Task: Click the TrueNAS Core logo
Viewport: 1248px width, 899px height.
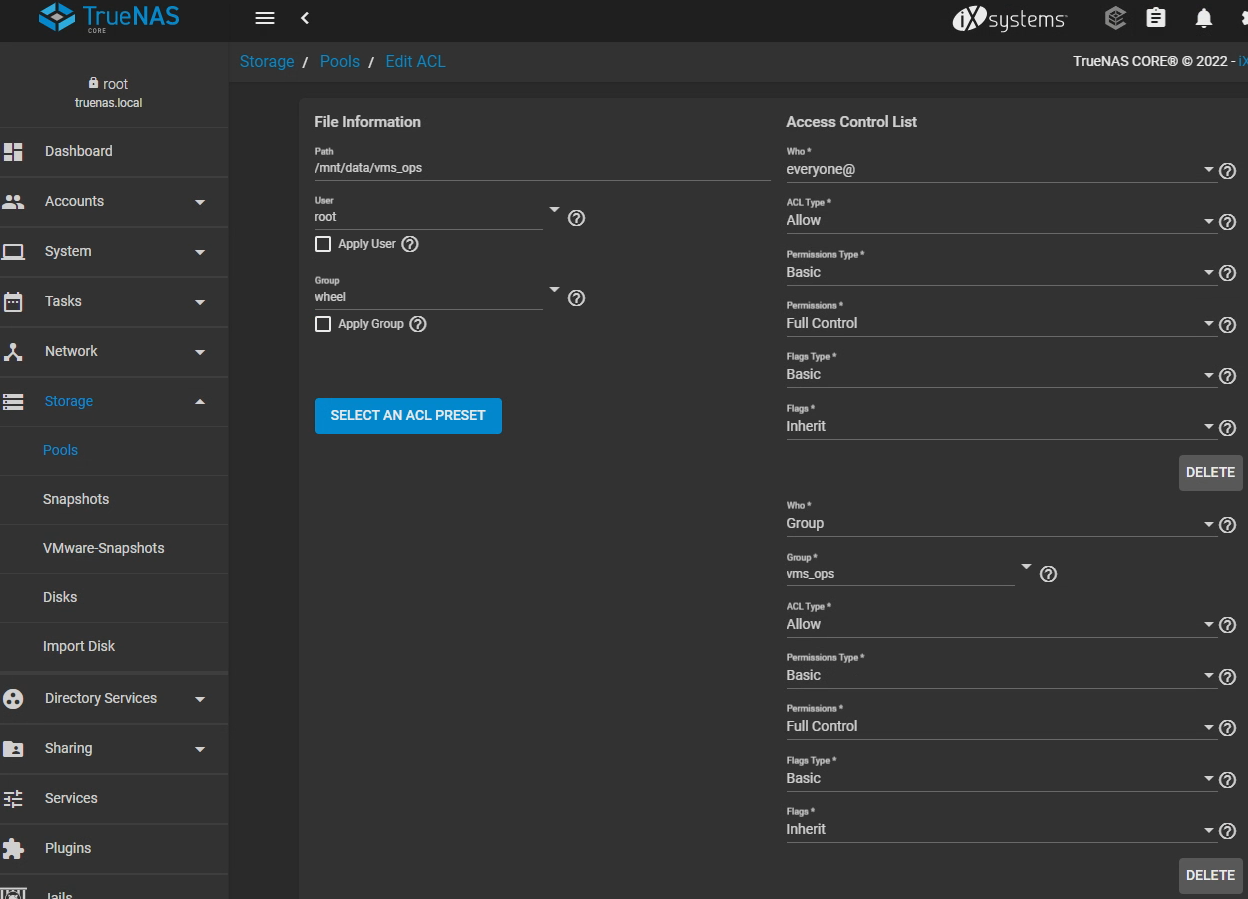Action: (109, 17)
